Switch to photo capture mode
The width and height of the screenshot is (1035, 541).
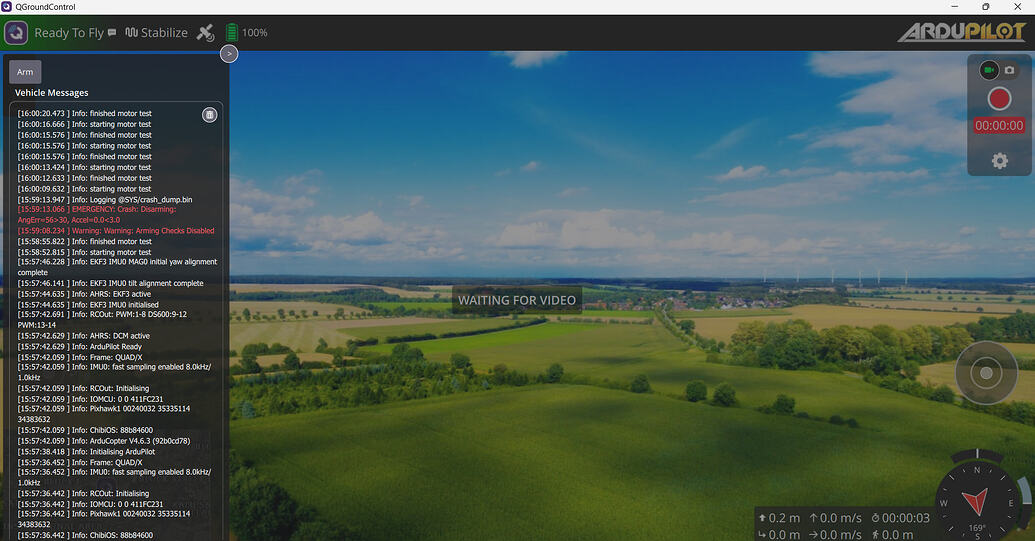tap(1009, 69)
